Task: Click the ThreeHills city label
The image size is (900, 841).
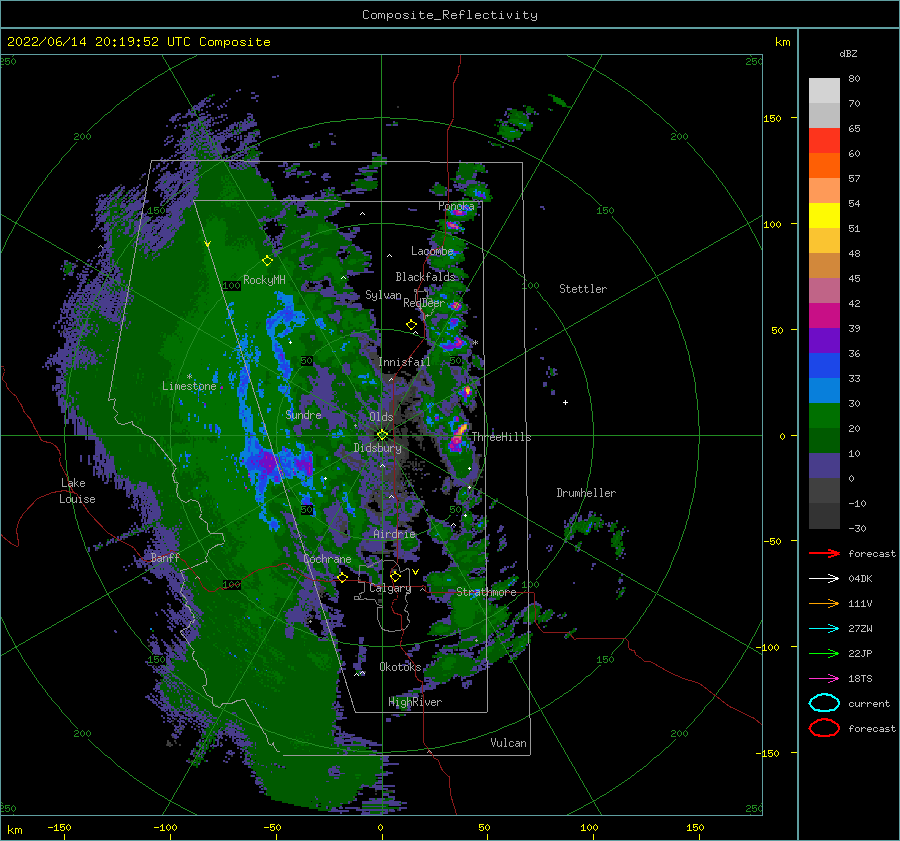Action: coord(501,437)
